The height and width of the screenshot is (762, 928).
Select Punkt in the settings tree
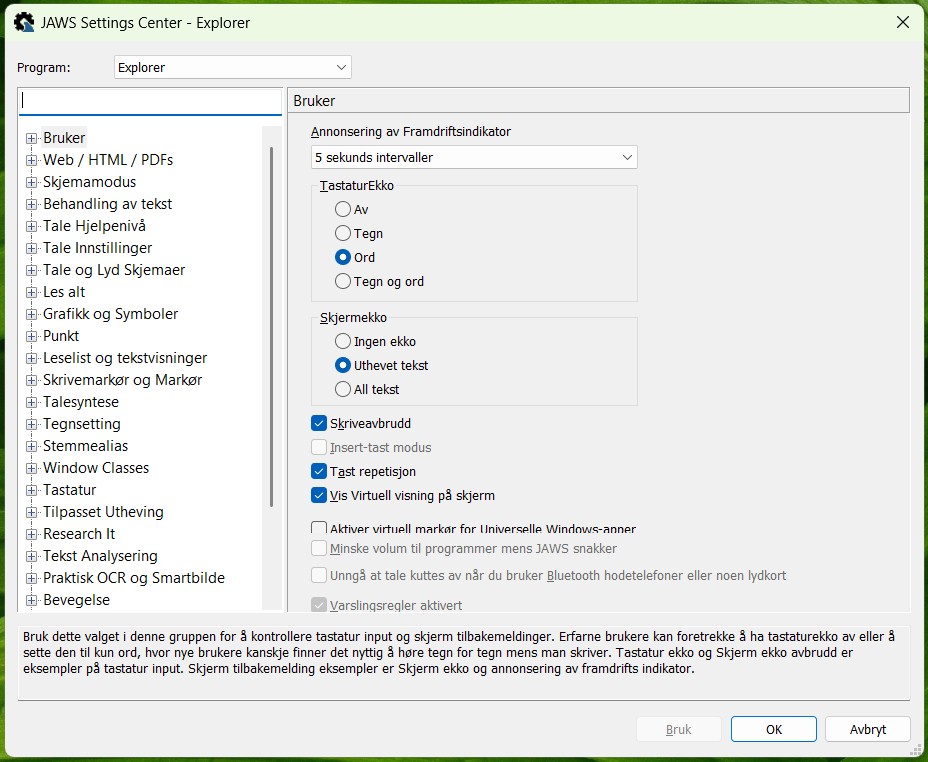[61, 336]
